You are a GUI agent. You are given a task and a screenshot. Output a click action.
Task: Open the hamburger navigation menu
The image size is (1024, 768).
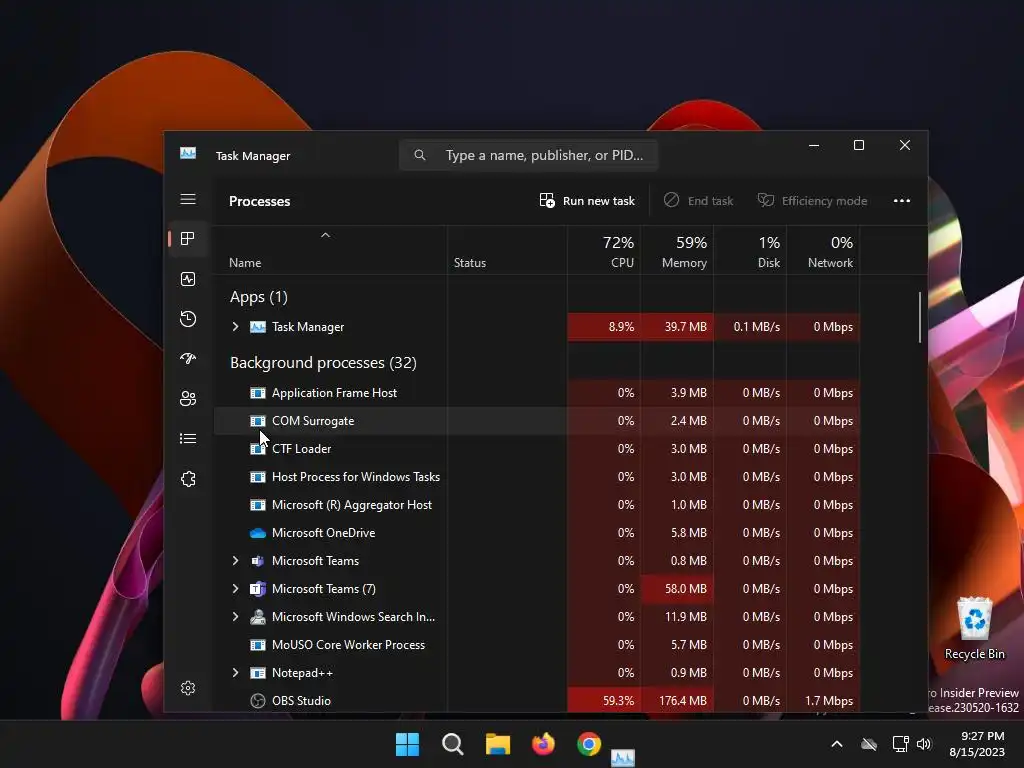click(x=188, y=199)
